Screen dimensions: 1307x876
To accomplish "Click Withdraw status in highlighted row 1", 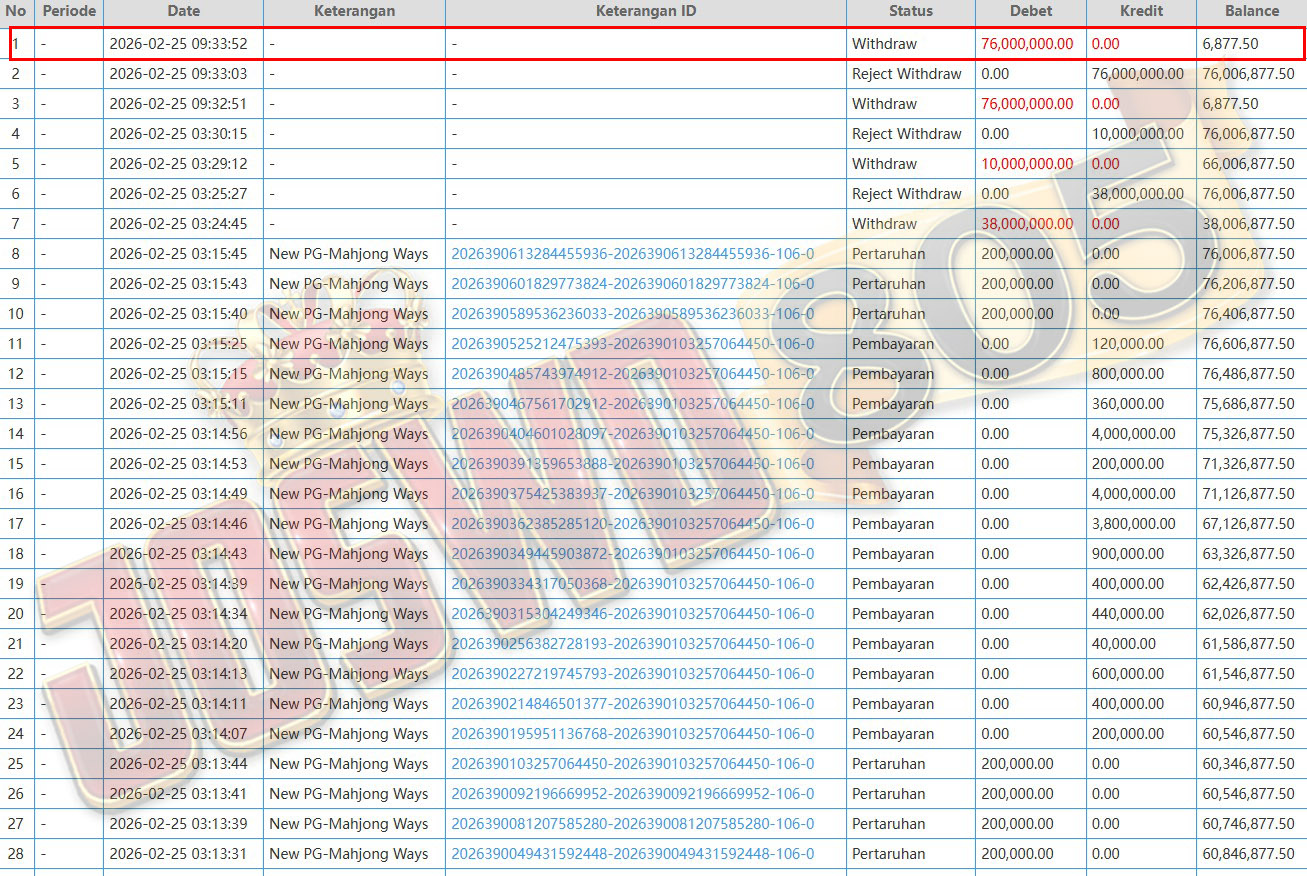I will (x=884, y=44).
